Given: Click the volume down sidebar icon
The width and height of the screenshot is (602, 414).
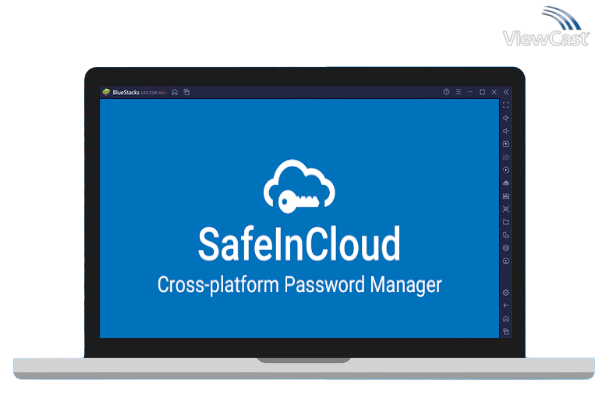Looking at the screenshot, I should click(x=506, y=131).
